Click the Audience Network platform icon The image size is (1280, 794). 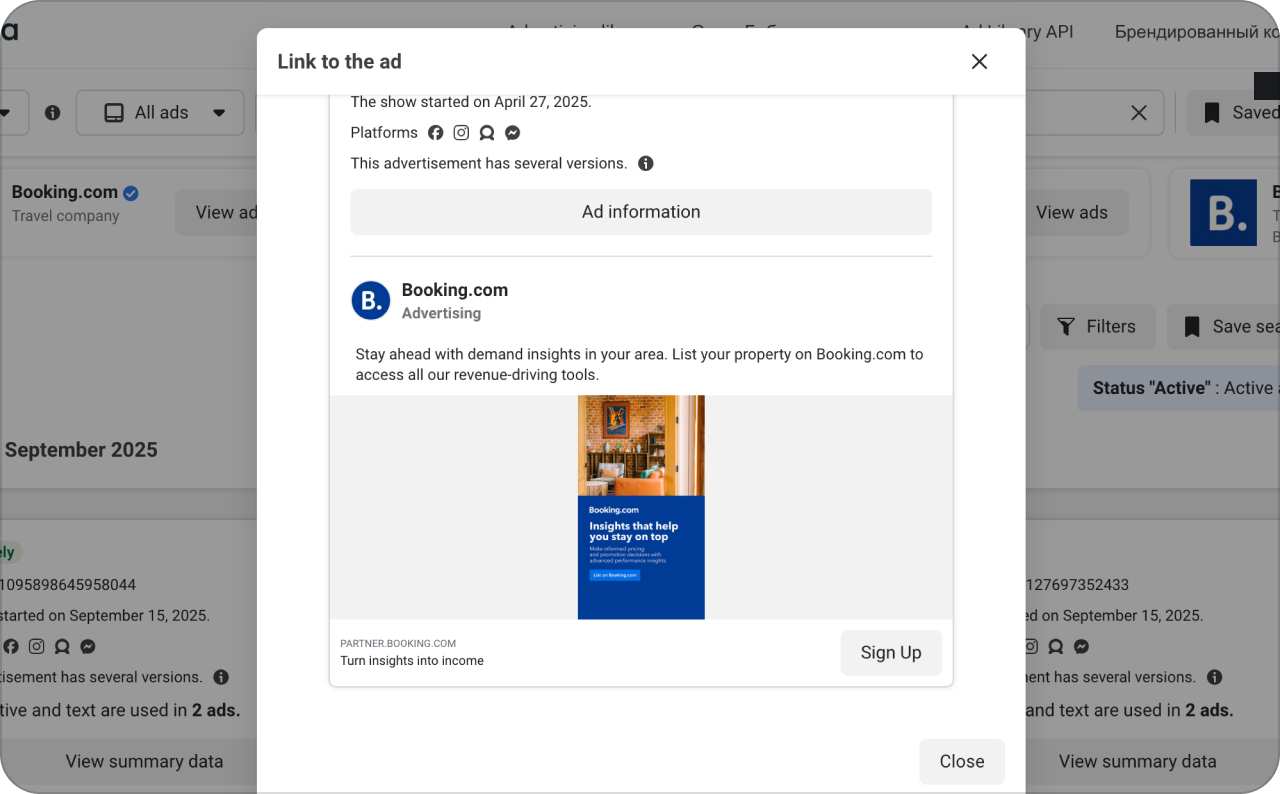pos(487,132)
